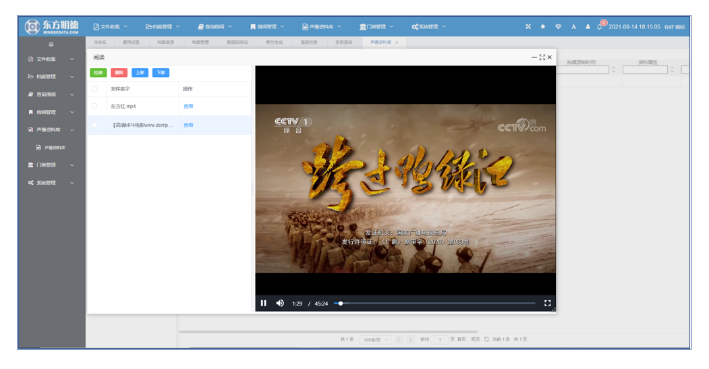Screen dimensions: 709x369
Task: Select the 声像 sub-item in the sidebar
Action: [x=51, y=147]
